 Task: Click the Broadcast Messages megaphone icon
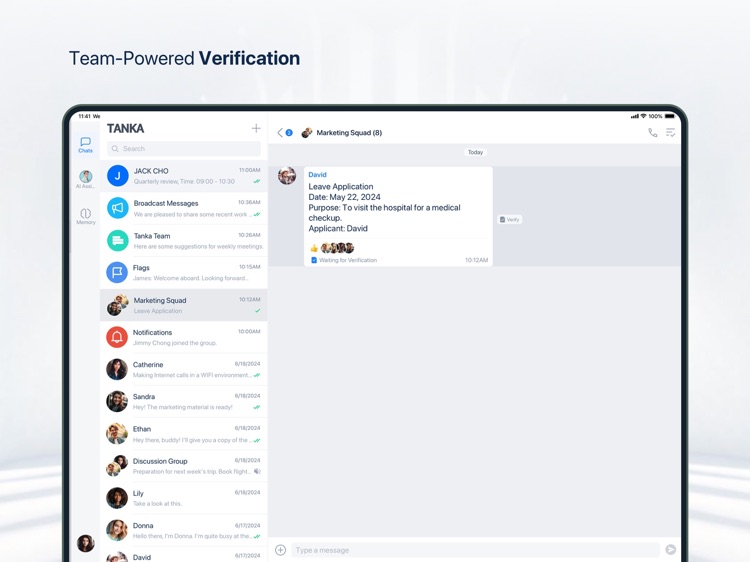(x=117, y=208)
